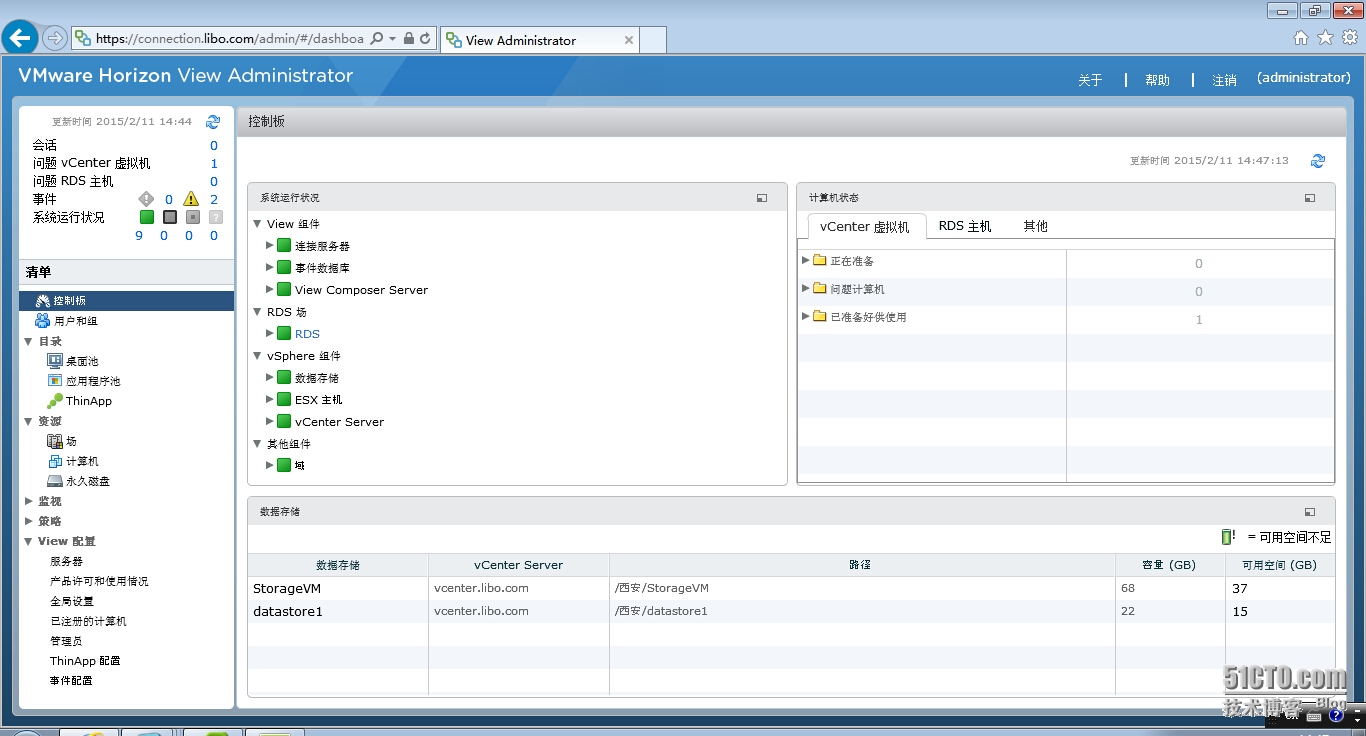Click the green status icon of View Composer Server
Image resolution: width=1366 pixels, height=736 pixels.
284,289
